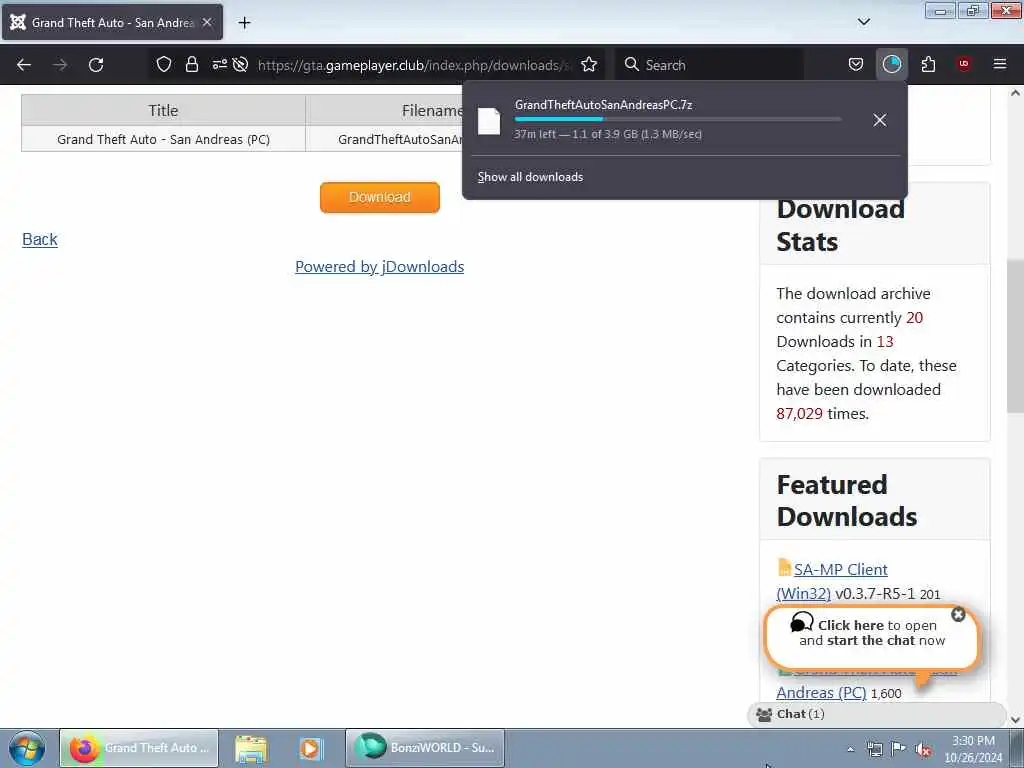
Task: Go back using the browser back arrow
Action: coord(24,65)
